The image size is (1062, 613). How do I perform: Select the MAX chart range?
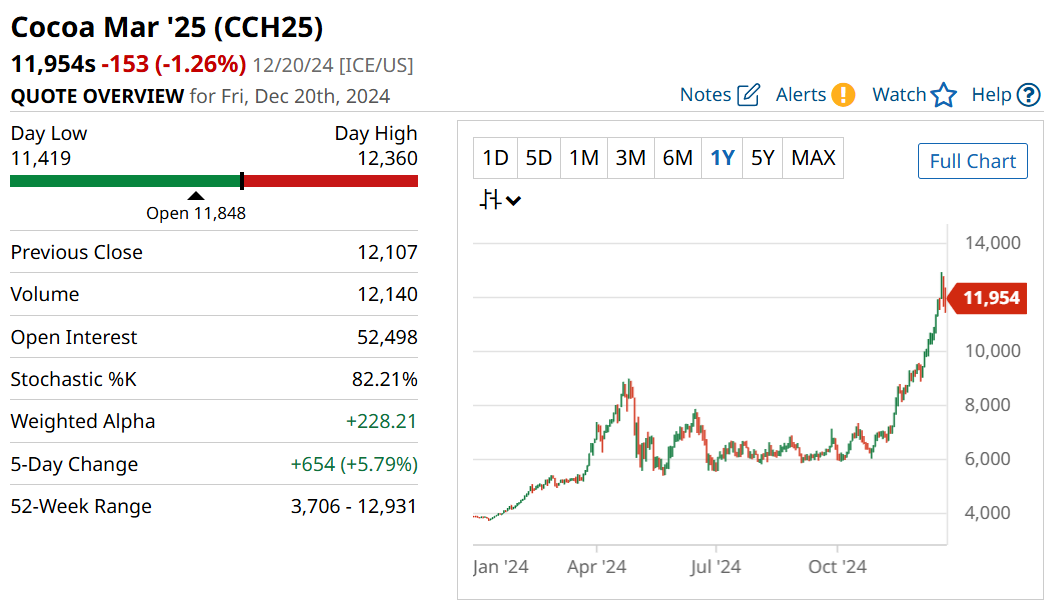click(813, 158)
